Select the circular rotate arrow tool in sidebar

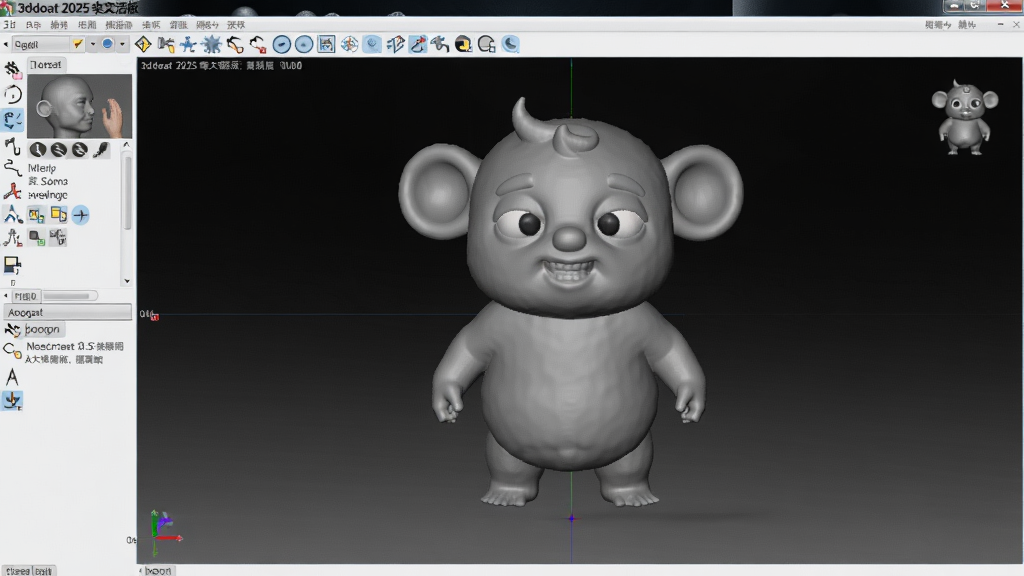pos(12,95)
